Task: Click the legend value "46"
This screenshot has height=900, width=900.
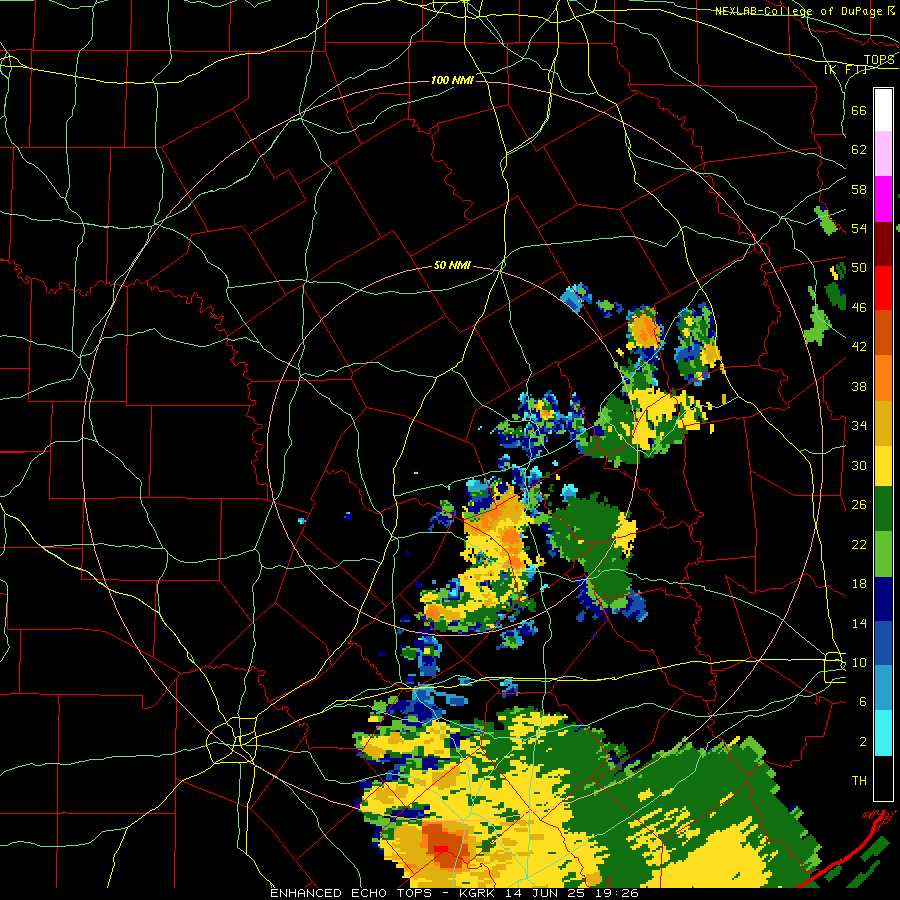Action: [859, 307]
